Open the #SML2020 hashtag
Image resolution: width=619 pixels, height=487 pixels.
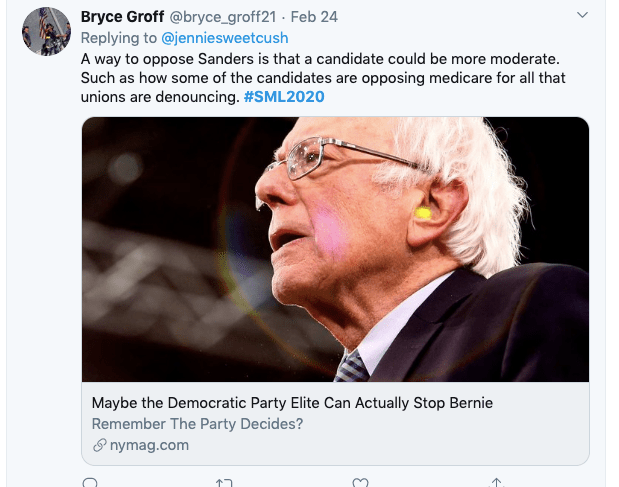click(284, 97)
